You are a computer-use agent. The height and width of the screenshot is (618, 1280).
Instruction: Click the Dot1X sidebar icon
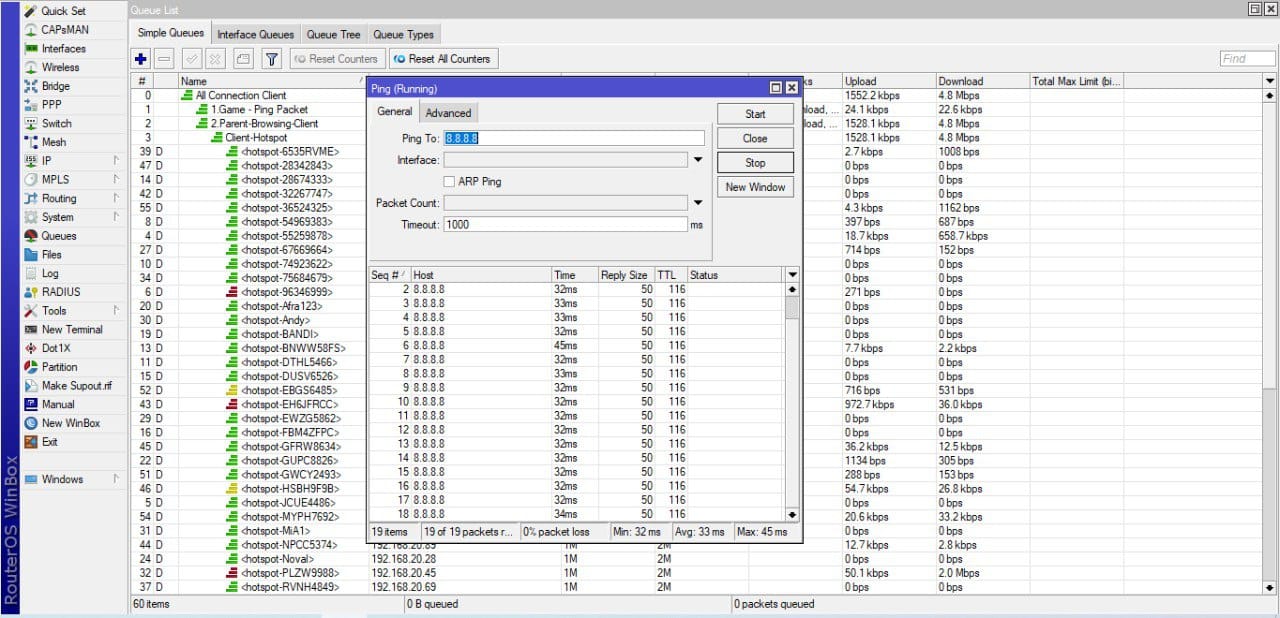pyautogui.click(x=31, y=348)
